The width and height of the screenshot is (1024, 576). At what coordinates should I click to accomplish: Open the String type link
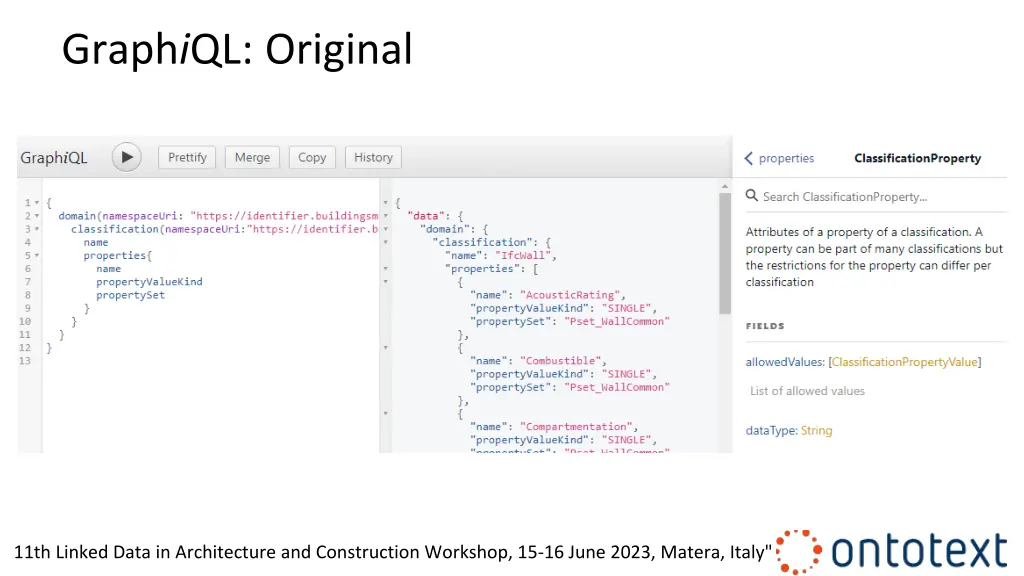point(816,430)
